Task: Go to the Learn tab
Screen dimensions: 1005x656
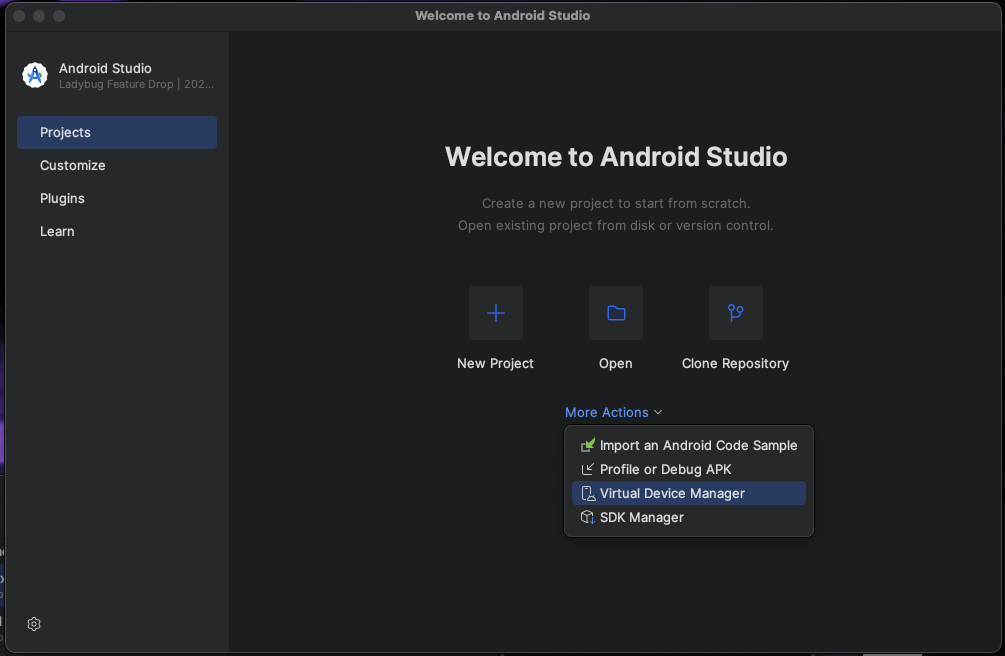Action: [117, 231]
